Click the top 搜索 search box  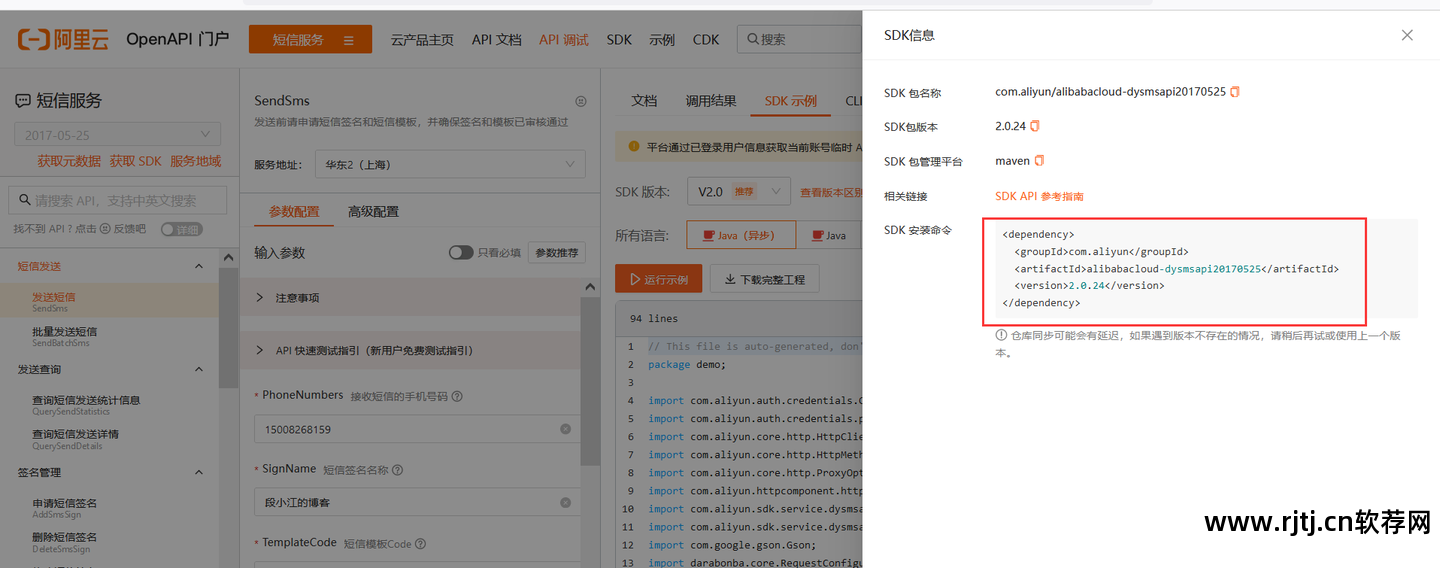[x=800, y=40]
